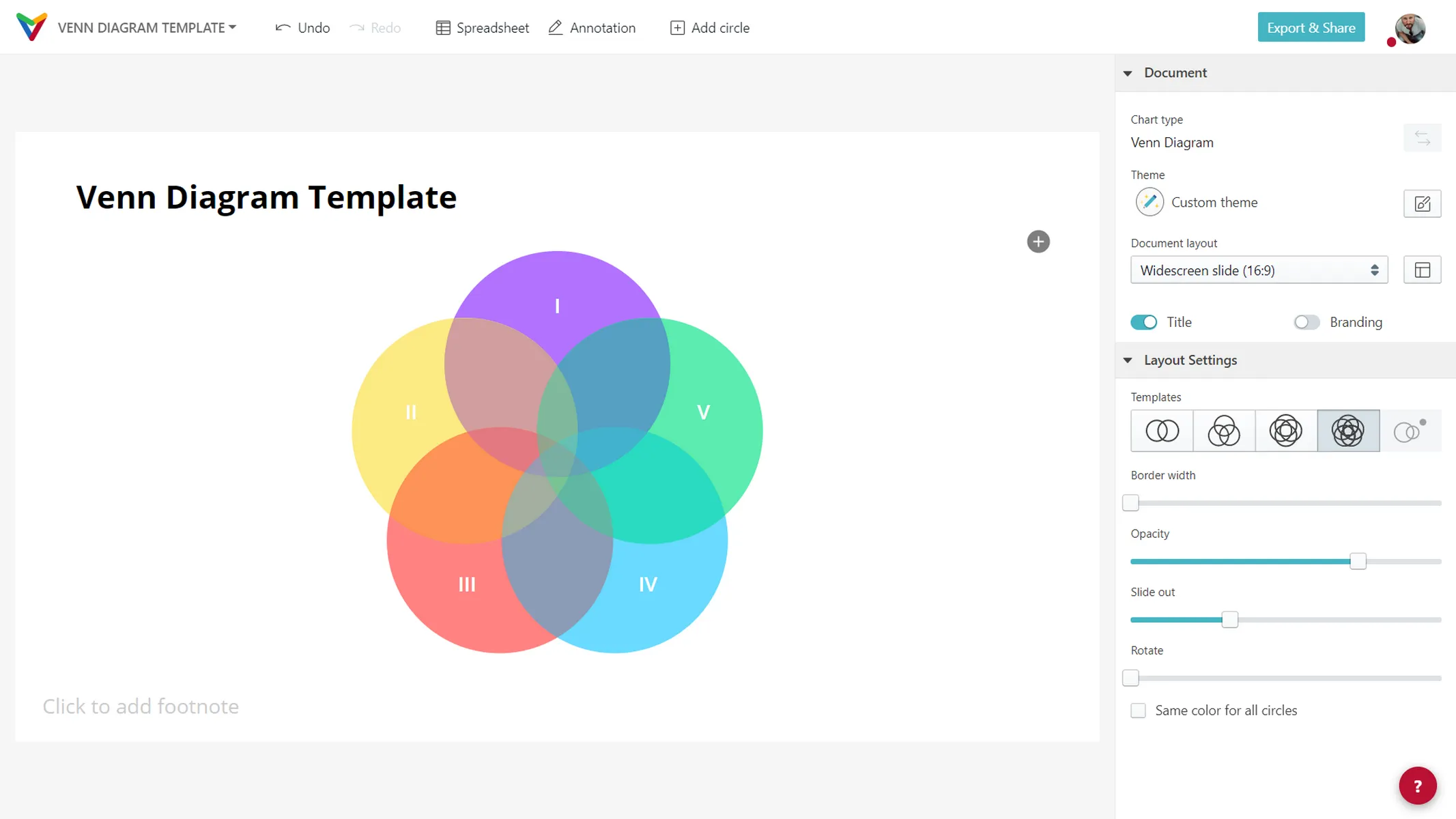1456x819 pixels.
Task: Click the plus icon on the canvas
Action: coord(1038,241)
